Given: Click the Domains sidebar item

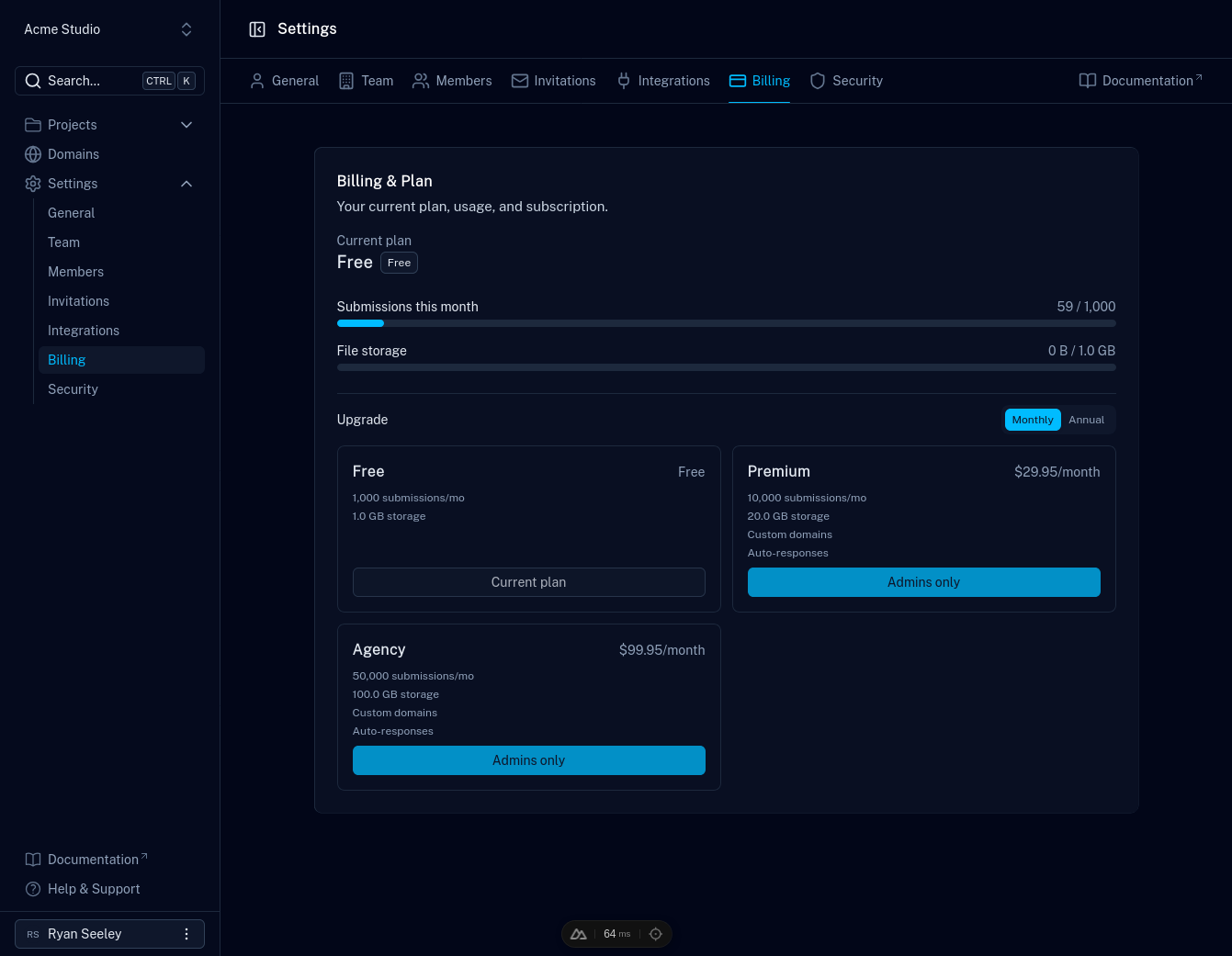Looking at the screenshot, I should pos(109,154).
